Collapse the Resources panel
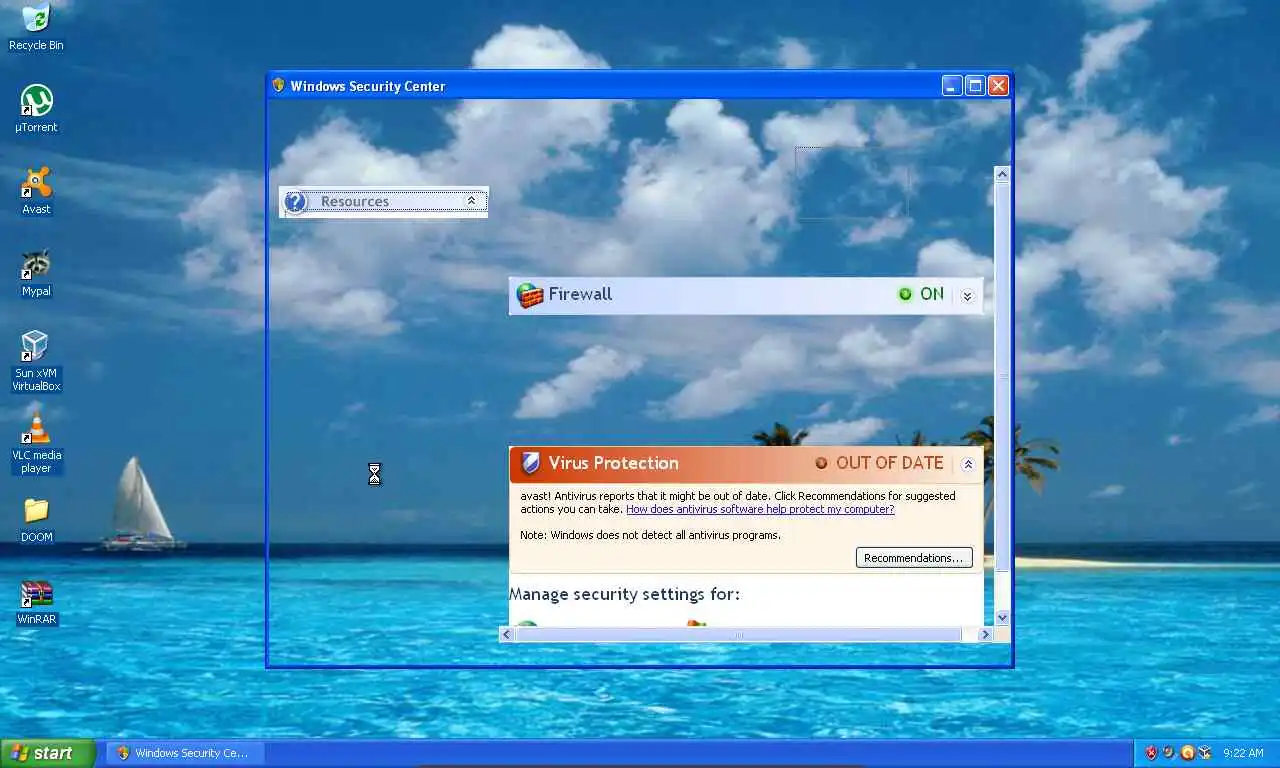 click(x=471, y=201)
